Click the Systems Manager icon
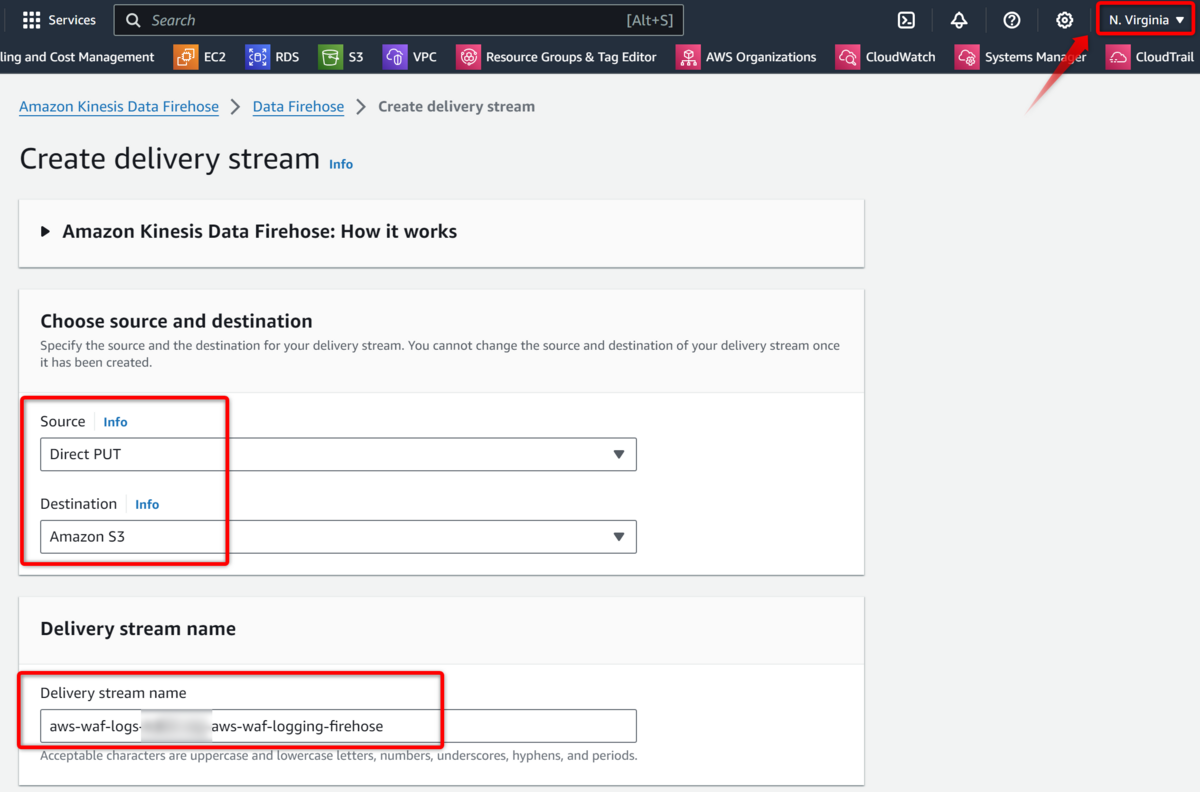The width and height of the screenshot is (1200, 792). click(x=967, y=57)
